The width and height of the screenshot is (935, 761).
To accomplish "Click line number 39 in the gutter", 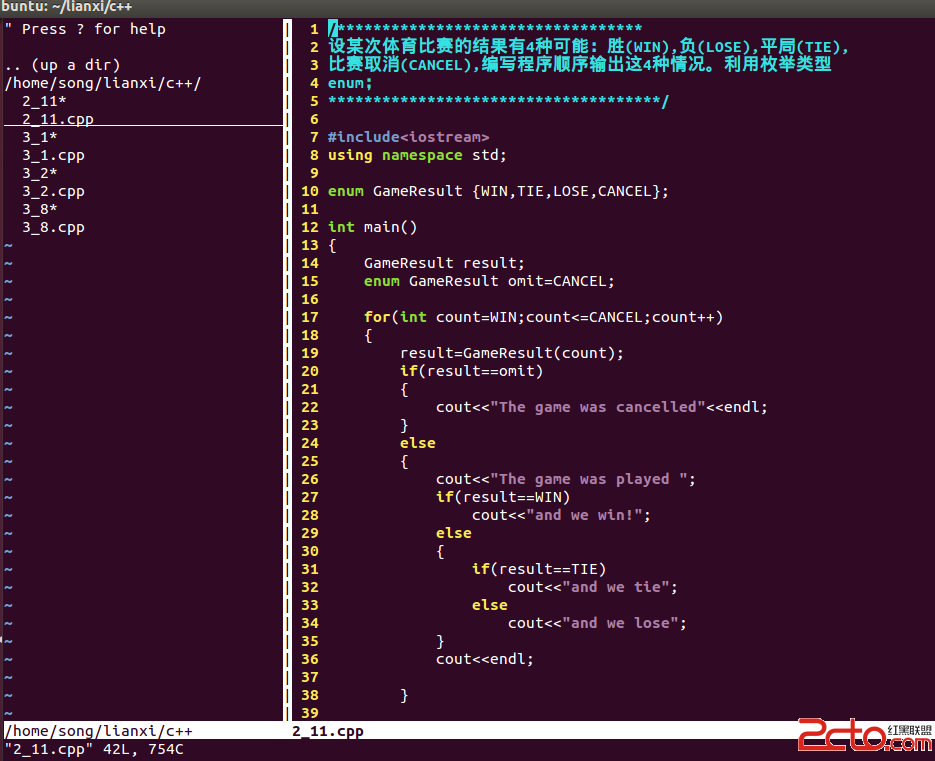I will (309, 713).
